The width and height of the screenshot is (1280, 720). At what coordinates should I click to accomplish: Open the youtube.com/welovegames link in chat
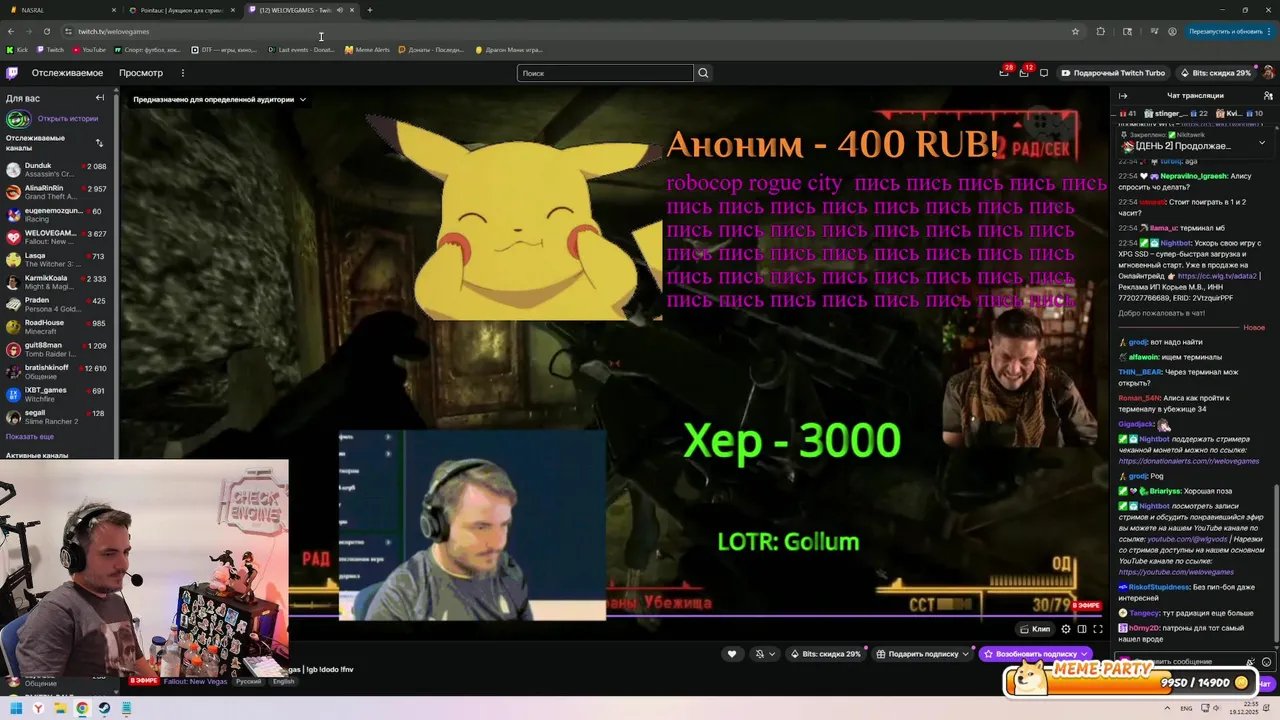(1176, 572)
